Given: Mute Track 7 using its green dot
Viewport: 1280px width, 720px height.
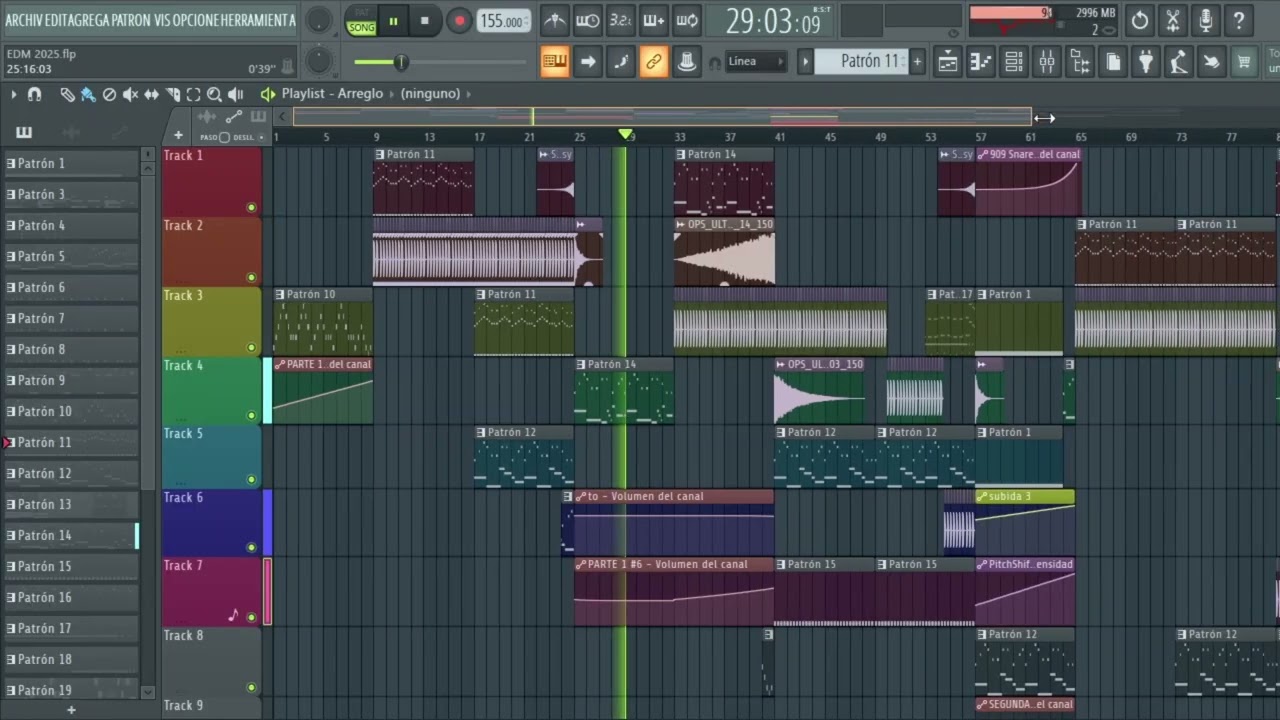Looking at the screenshot, I should pyautogui.click(x=251, y=617).
